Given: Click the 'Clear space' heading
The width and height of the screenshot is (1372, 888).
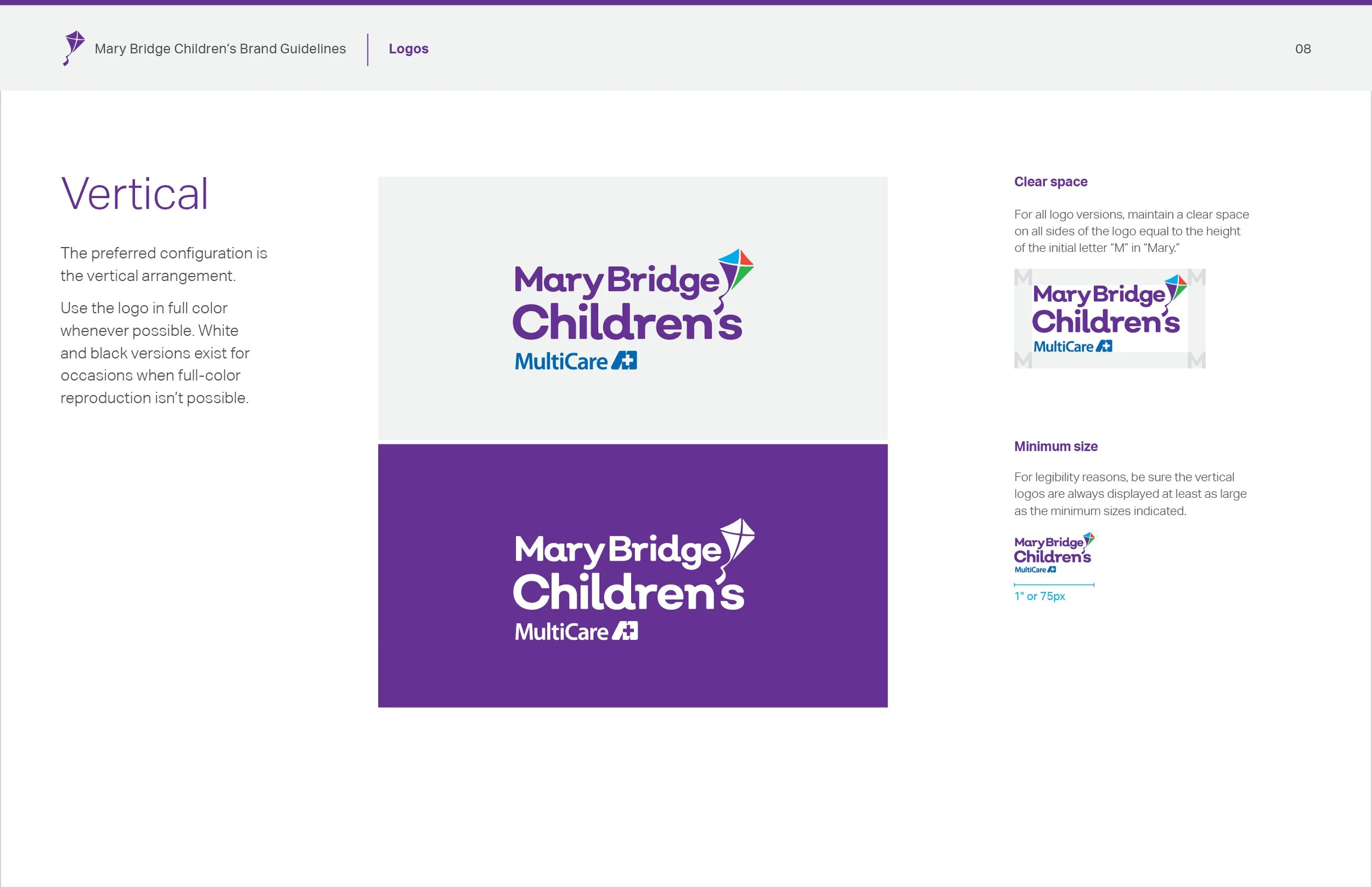Looking at the screenshot, I should [1050, 182].
